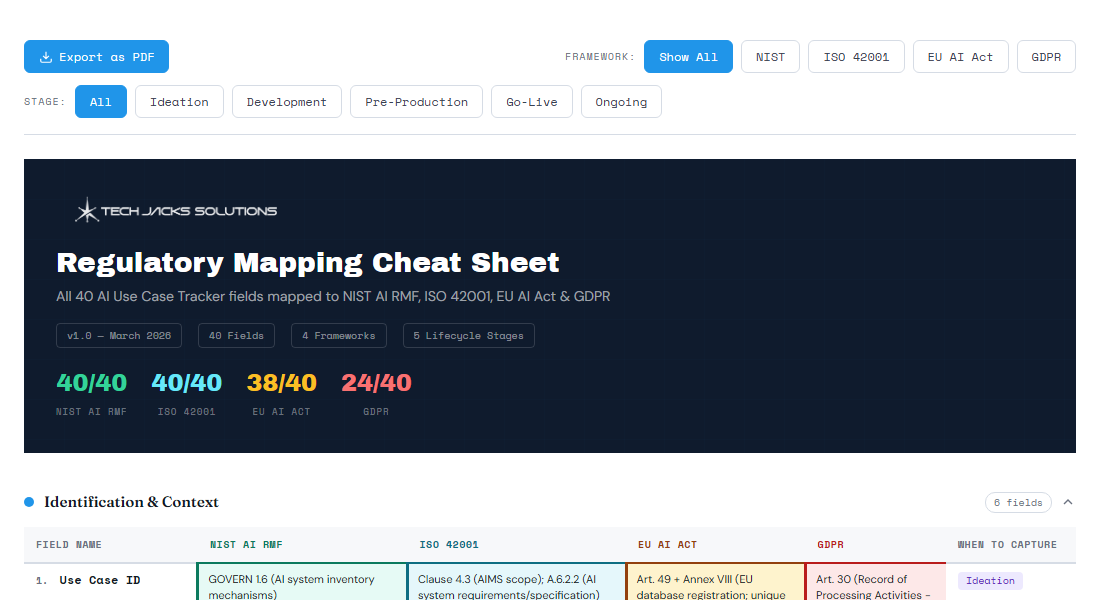Screen dimensions: 1100x600
Task: Switch to the Ideation stage filter
Action: (179, 101)
